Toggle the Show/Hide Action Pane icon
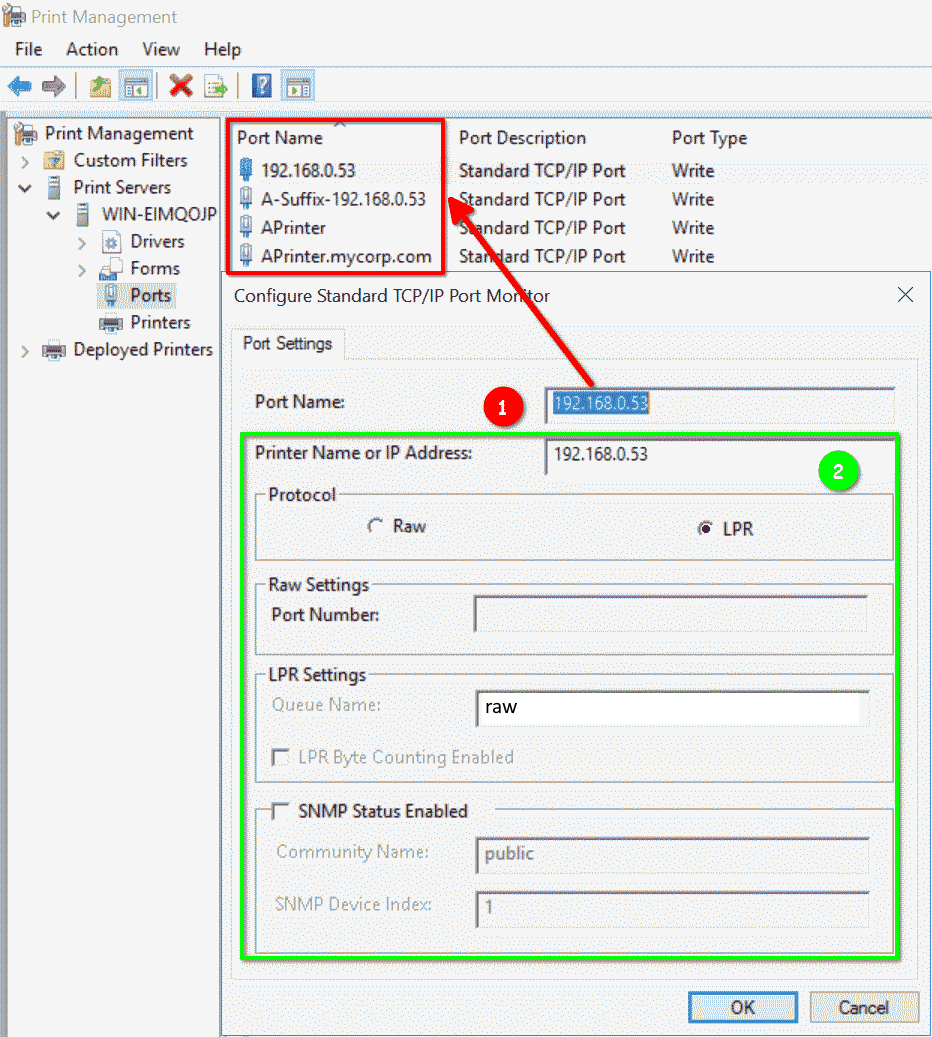 (x=298, y=86)
